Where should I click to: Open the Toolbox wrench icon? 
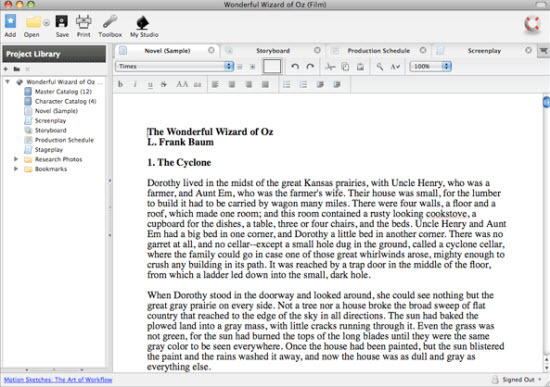pos(110,22)
